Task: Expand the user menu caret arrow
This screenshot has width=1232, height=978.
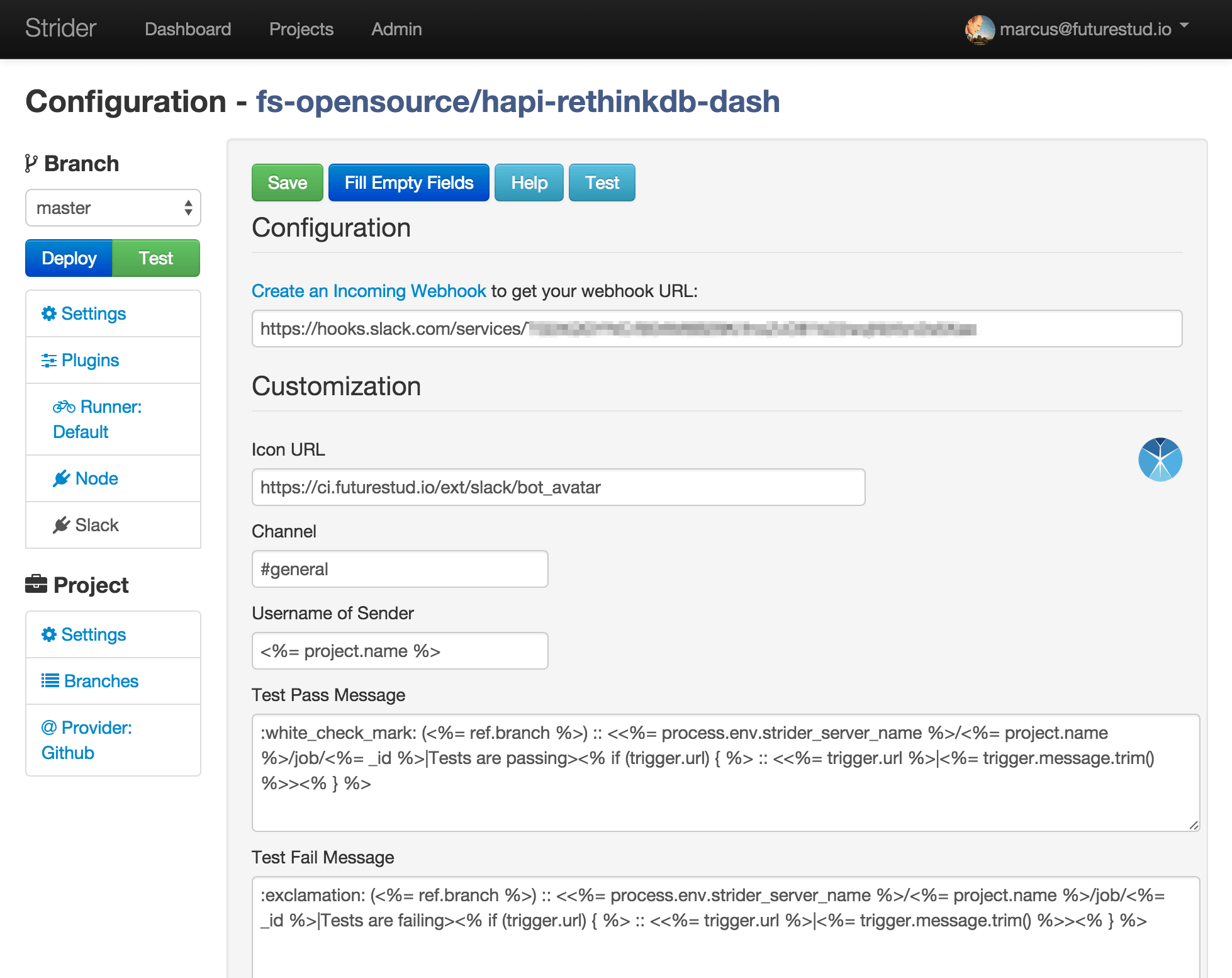Action: [x=1184, y=26]
